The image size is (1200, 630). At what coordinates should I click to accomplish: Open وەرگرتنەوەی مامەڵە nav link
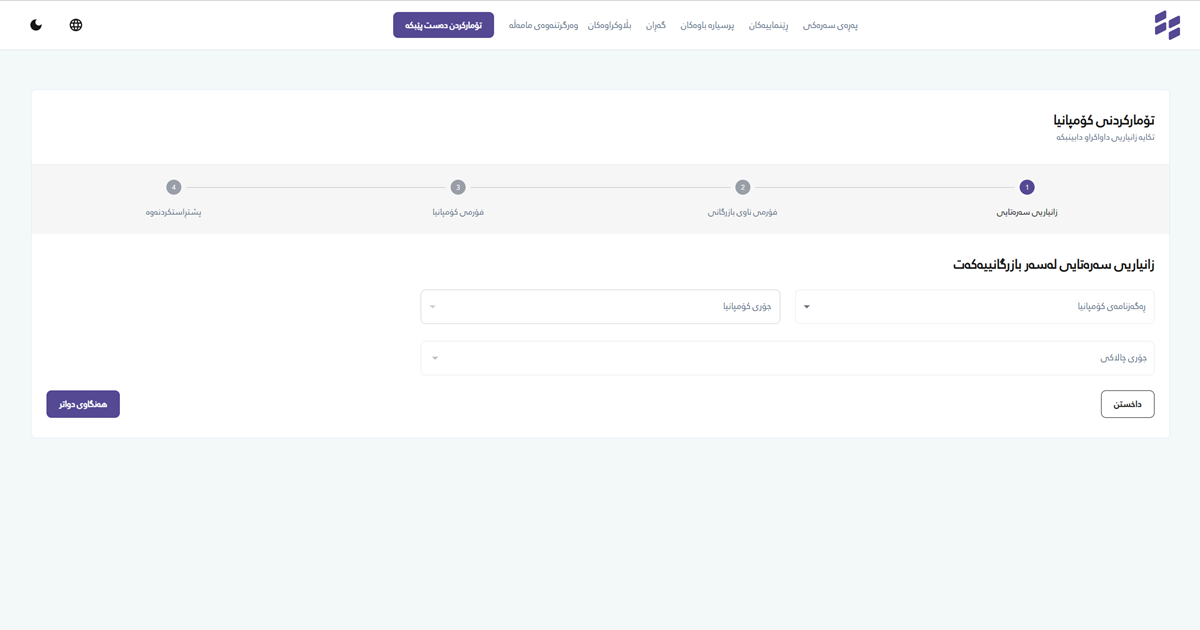pyautogui.click(x=543, y=25)
